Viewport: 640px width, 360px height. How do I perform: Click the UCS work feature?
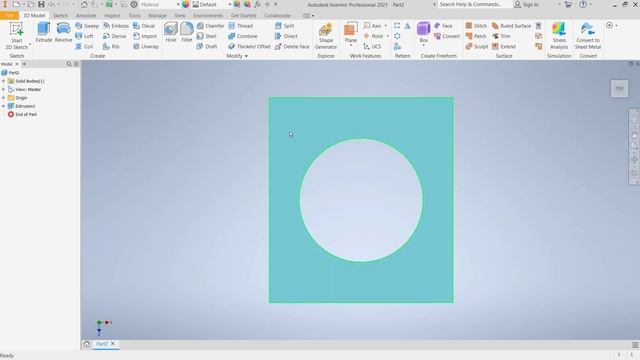(372, 47)
